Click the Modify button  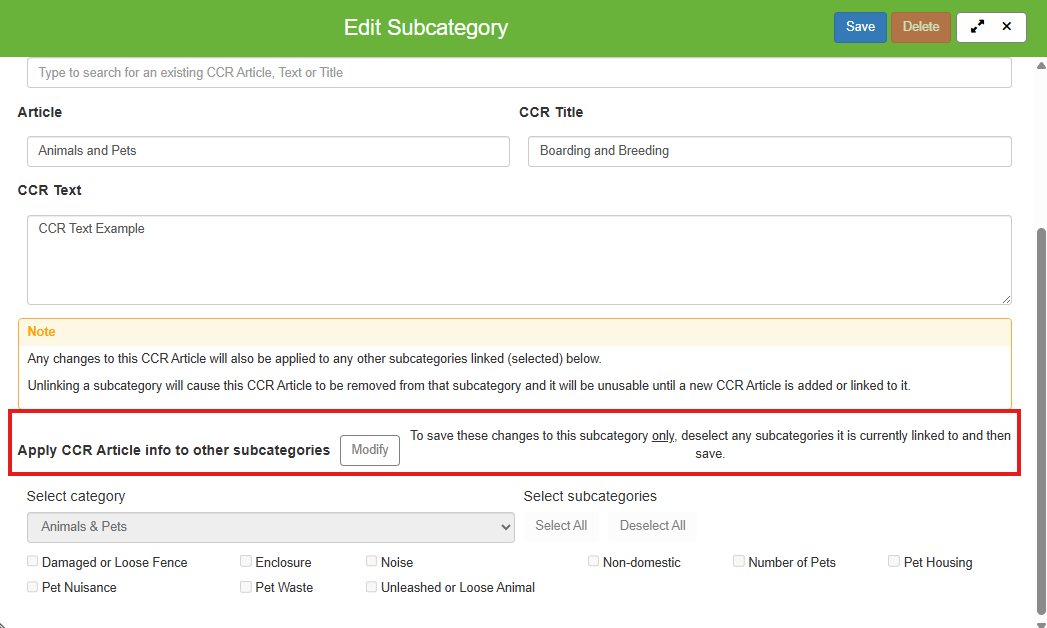click(x=370, y=450)
